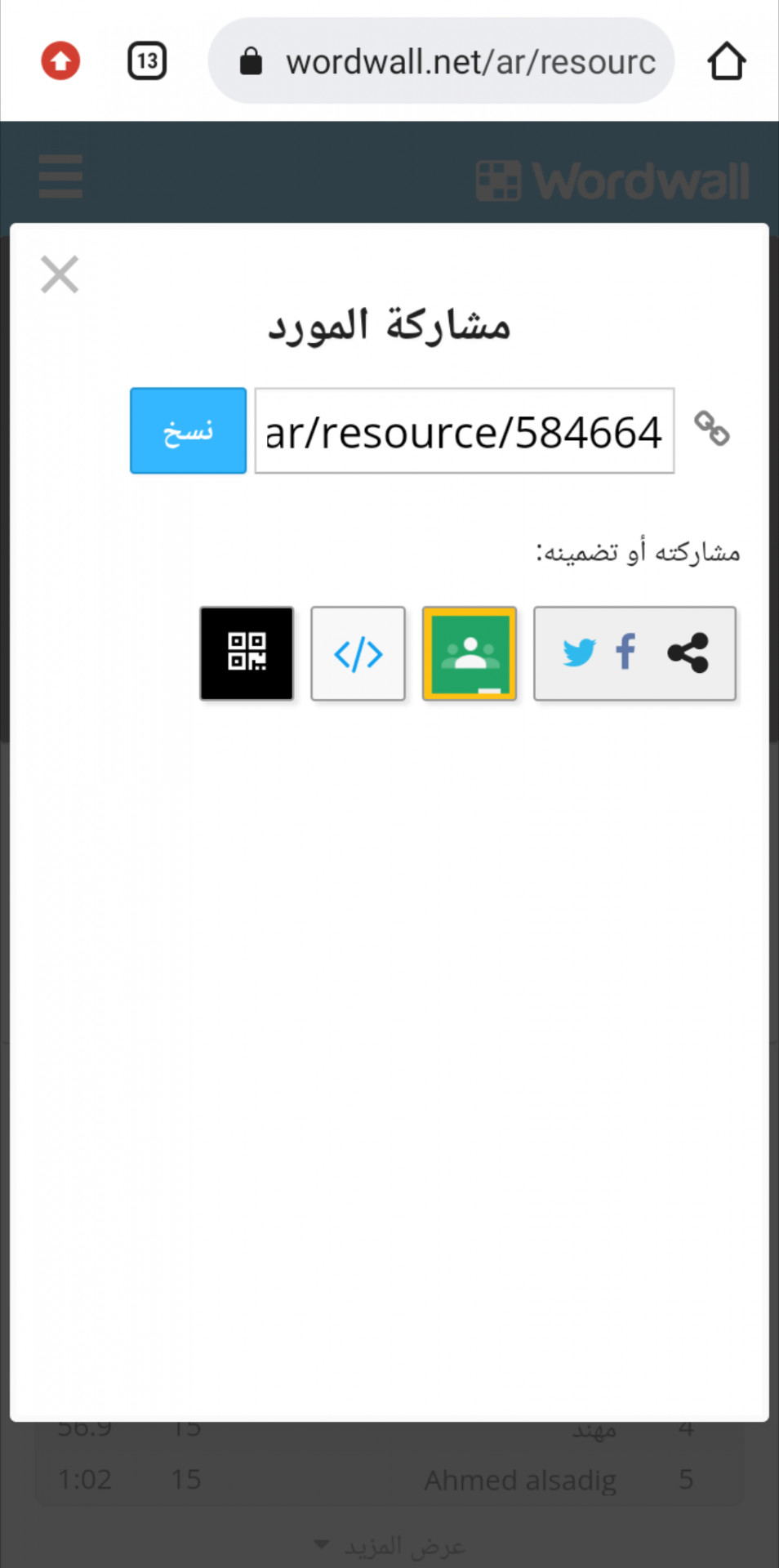The image size is (779, 1568).
Task: Open the Wordwall hamburger menu
Action: [x=60, y=176]
